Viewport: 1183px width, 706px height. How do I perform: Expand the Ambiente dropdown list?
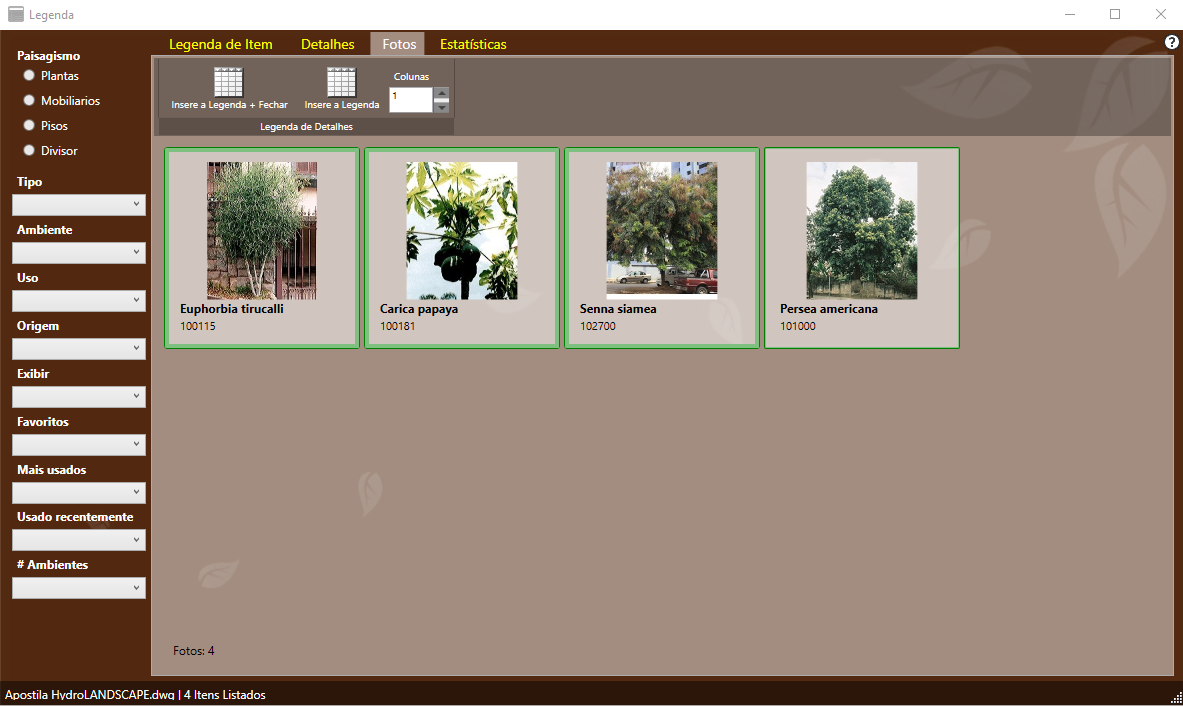click(79, 253)
